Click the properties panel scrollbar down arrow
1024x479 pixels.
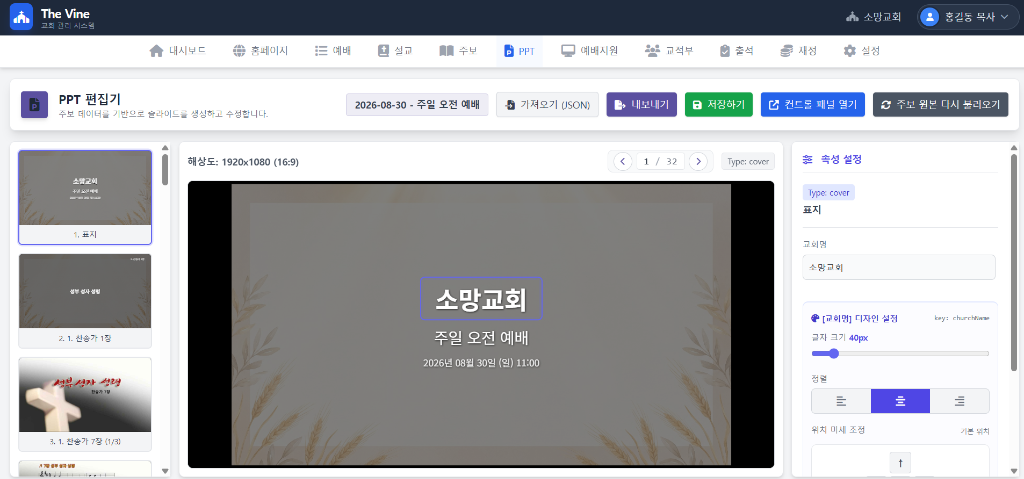pyautogui.click(x=1014, y=471)
